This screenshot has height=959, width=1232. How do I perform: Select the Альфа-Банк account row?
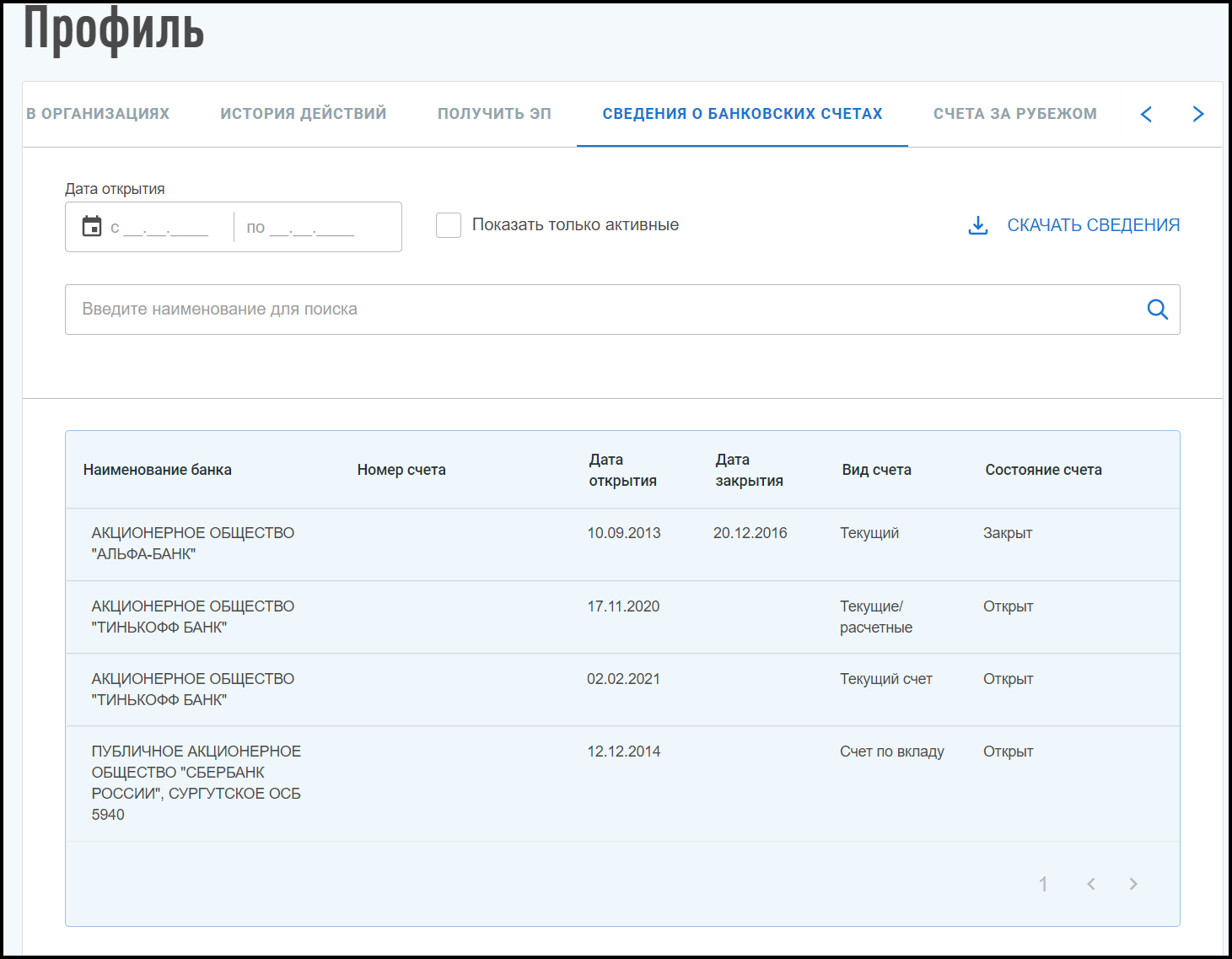pyautogui.click(x=622, y=544)
